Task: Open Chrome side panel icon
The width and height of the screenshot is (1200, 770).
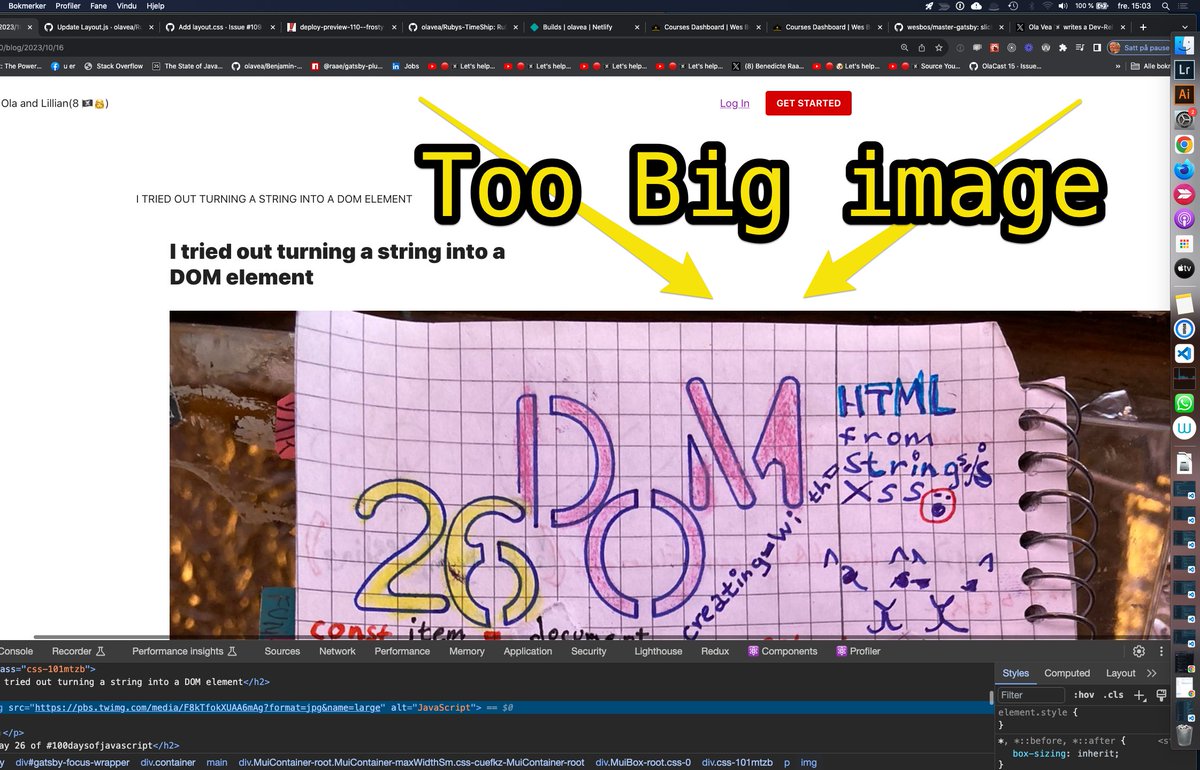Action: (x=1096, y=47)
